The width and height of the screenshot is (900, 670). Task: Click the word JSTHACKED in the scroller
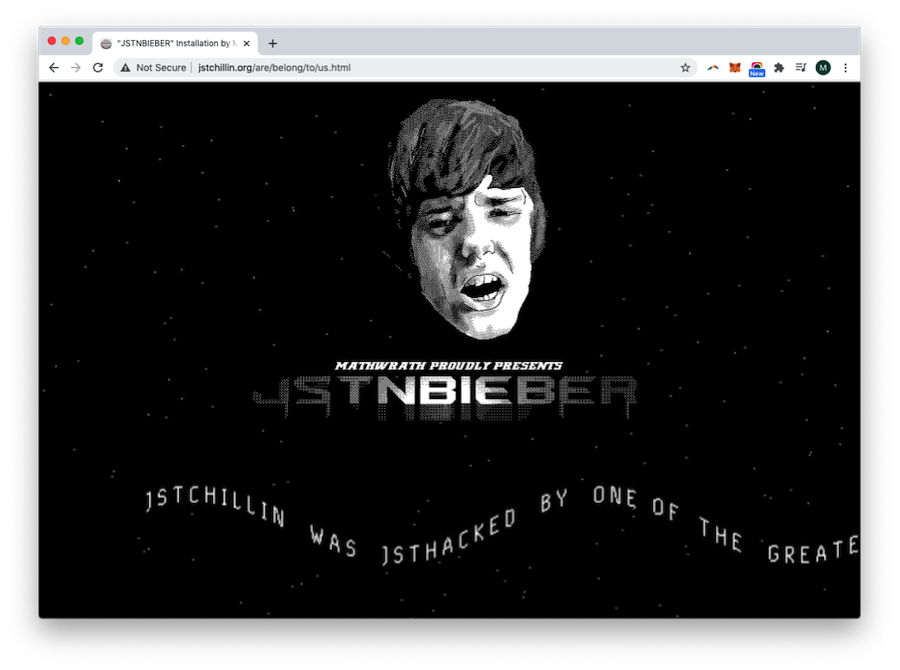click(449, 537)
